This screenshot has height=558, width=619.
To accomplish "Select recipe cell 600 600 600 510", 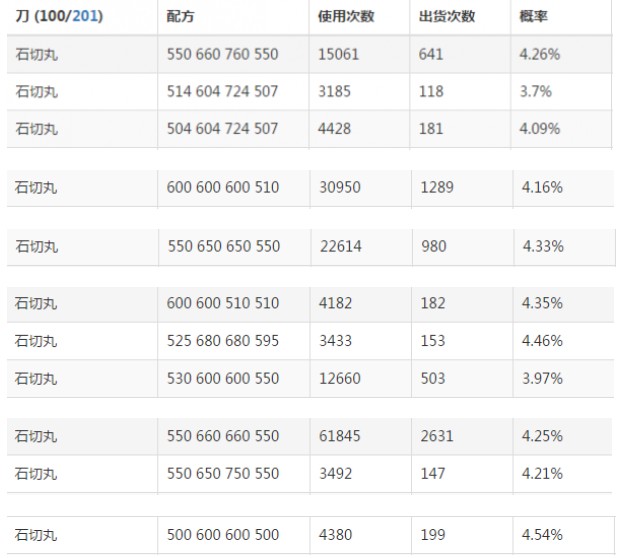I will (222, 187).
